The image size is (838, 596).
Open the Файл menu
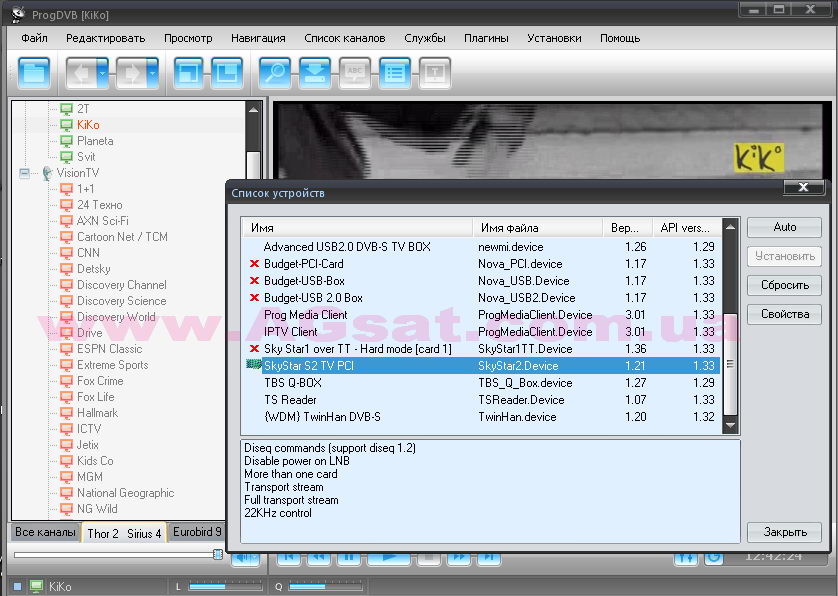[34, 38]
